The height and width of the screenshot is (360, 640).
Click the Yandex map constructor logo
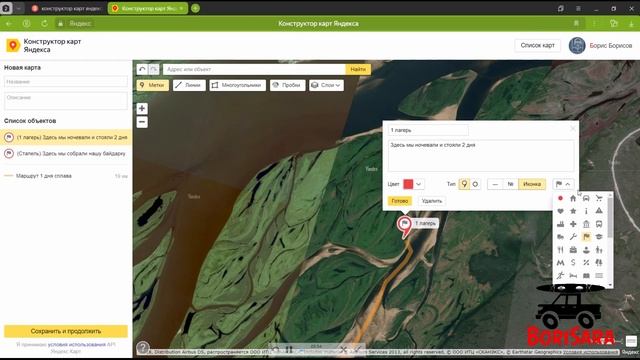[13, 45]
